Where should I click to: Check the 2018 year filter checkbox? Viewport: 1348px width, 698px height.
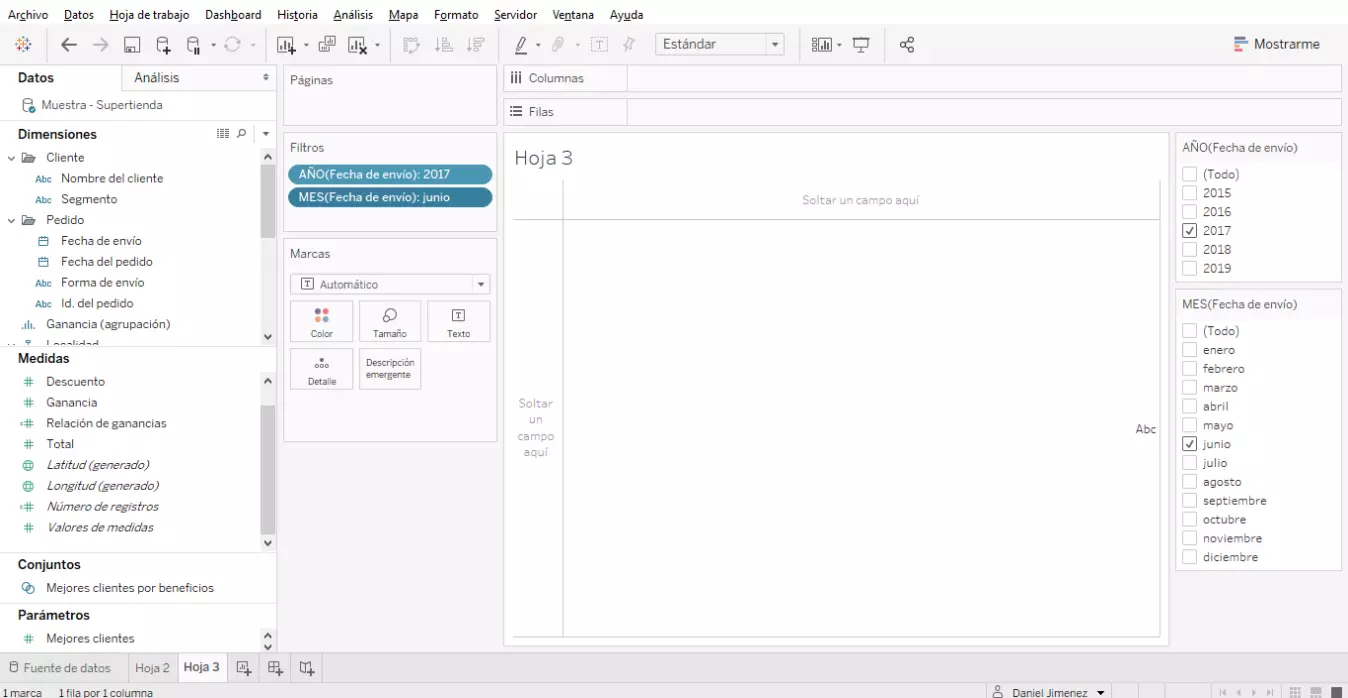point(1190,249)
